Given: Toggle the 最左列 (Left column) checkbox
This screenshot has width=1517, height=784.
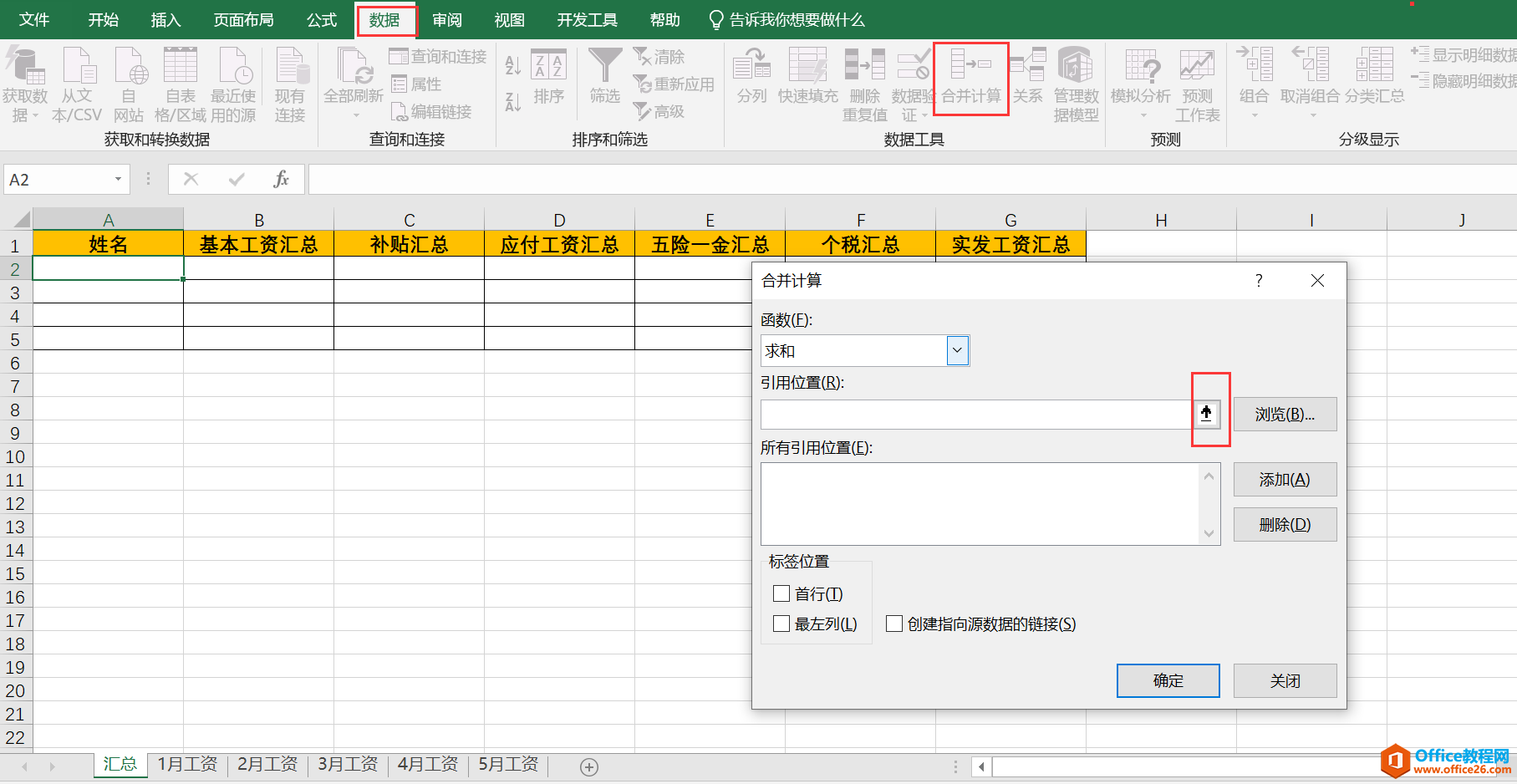Looking at the screenshot, I should (781, 624).
